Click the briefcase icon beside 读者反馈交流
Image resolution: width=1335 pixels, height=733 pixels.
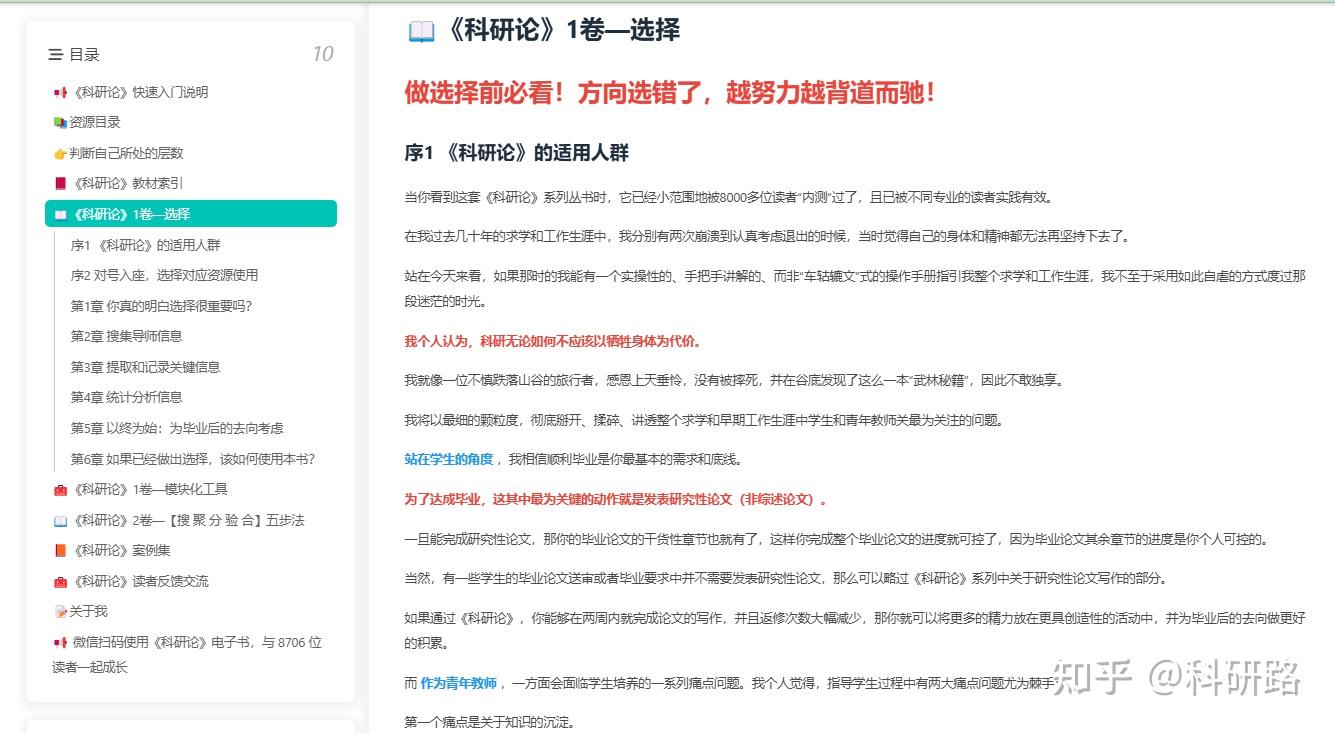pyautogui.click(x=61, y=580)
